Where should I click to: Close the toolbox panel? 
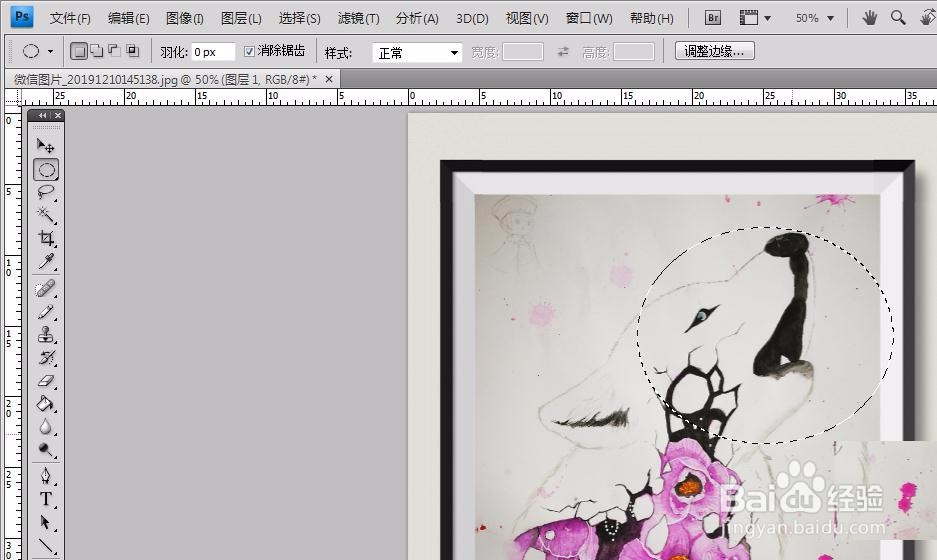pyautogui.click(x=57, y=115)
